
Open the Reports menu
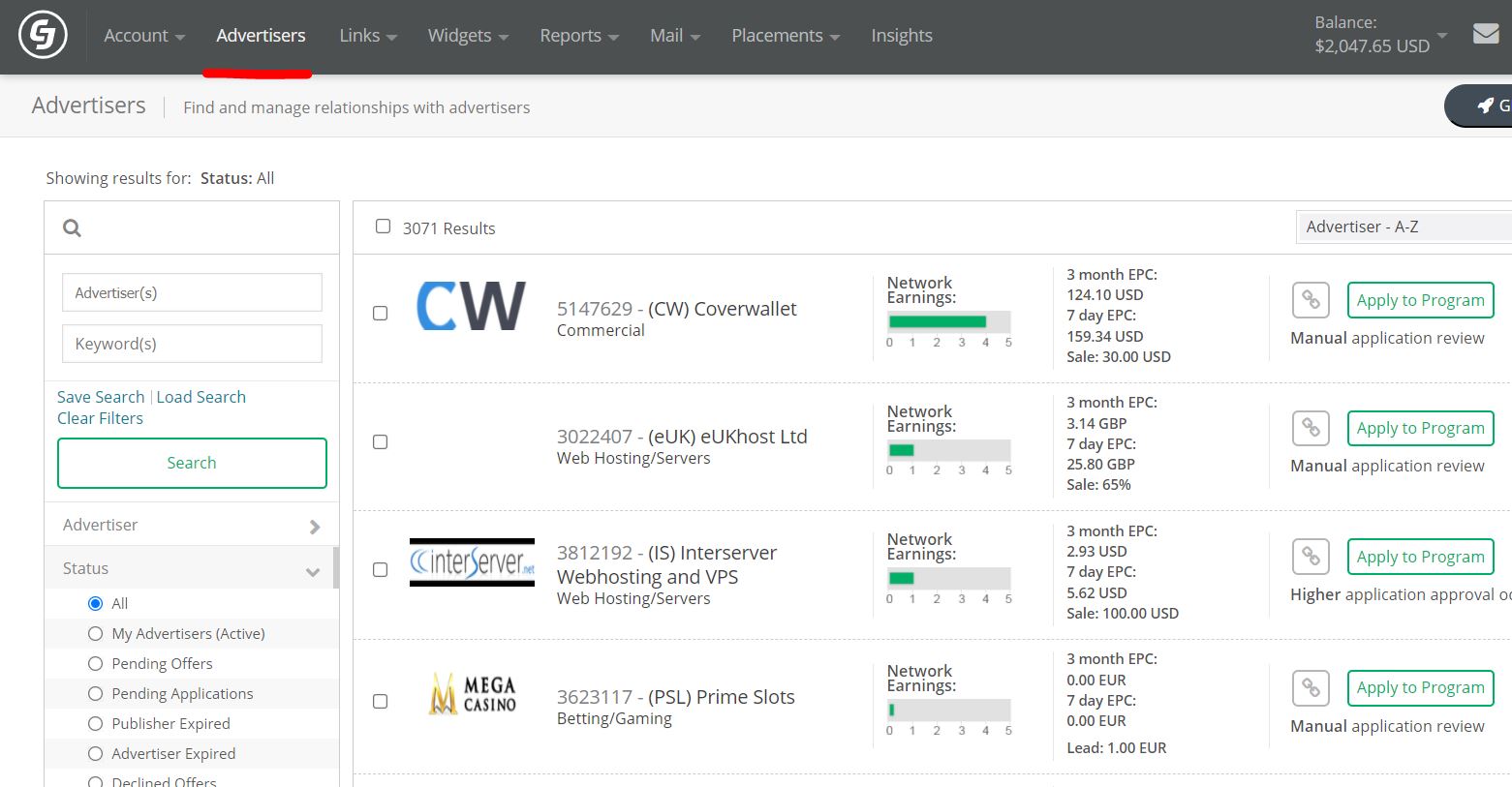click(x=579, y=36)
